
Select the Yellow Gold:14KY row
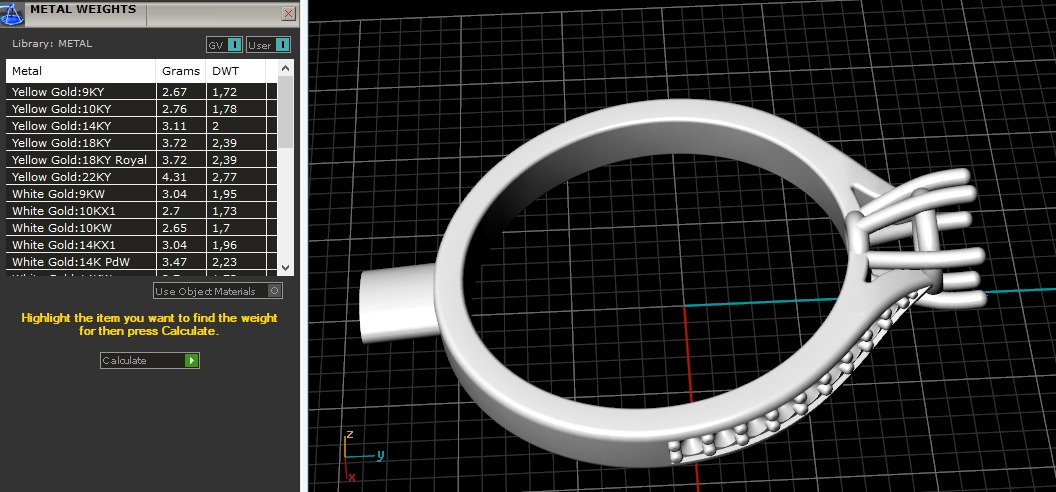(141, 126)
